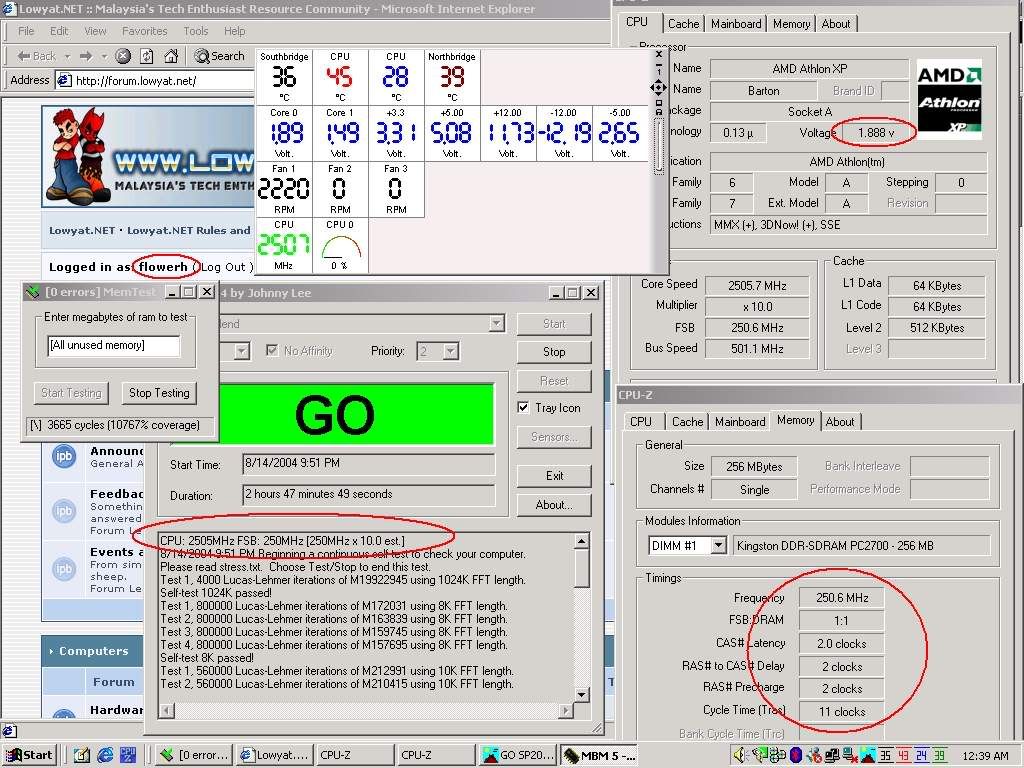The image size is (1024, 768).
Task: Switch to About tab in upper CPU-Z window
Action: point(836,24)
